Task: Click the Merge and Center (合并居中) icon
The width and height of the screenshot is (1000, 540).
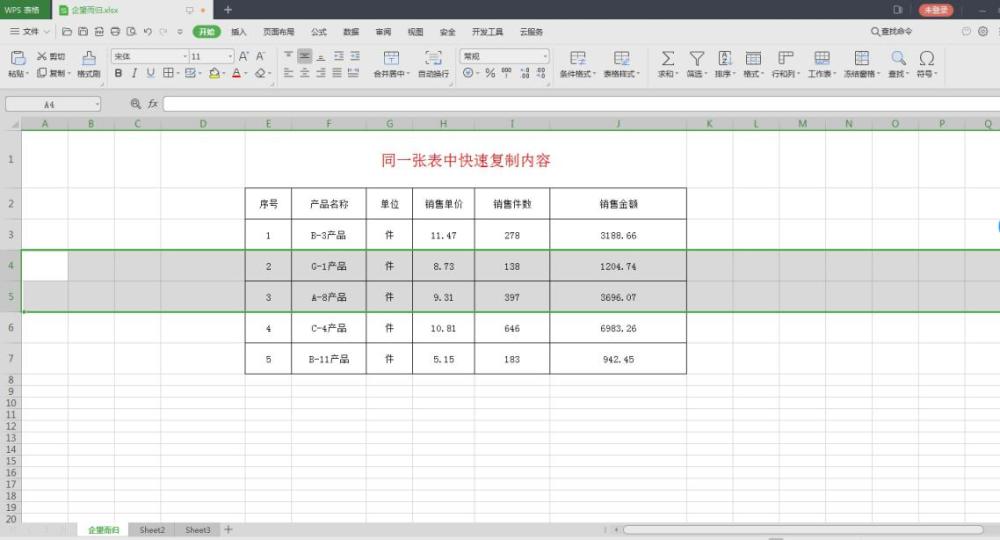Action: [x=392, y=58]
